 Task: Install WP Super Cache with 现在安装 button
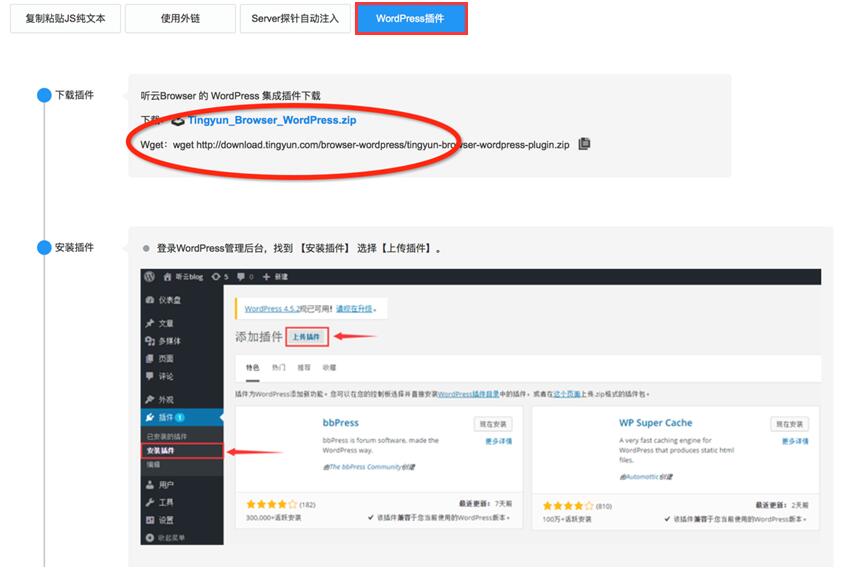click(789, 424)
